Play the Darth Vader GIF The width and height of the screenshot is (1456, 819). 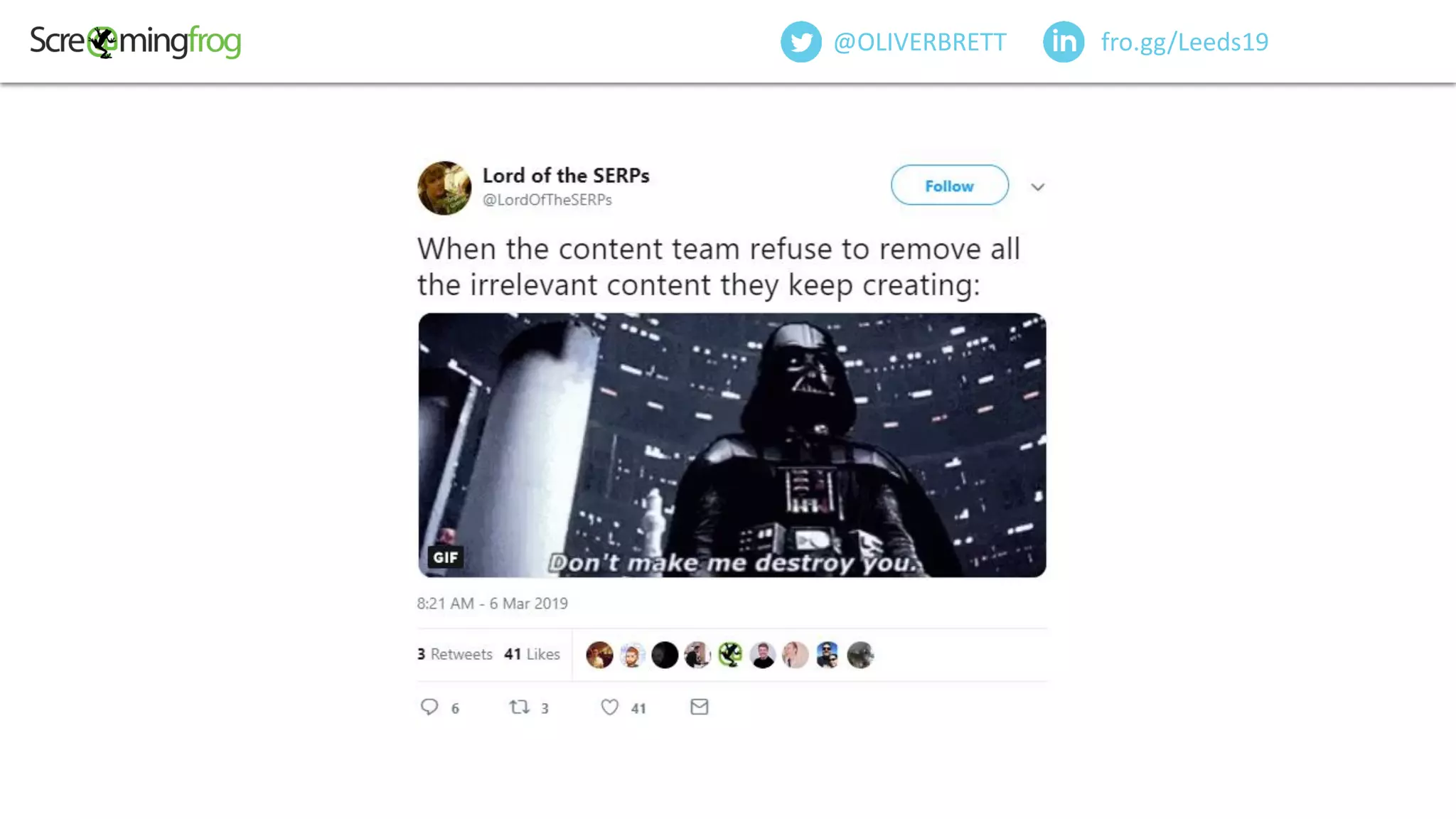pos(732,445)
